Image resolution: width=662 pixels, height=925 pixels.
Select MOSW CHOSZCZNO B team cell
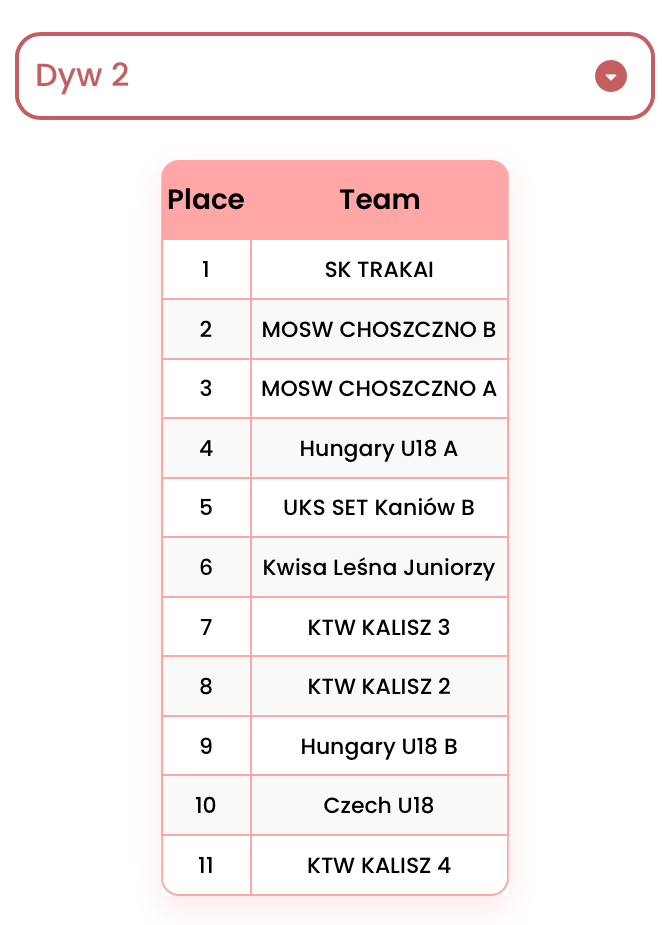379,329
